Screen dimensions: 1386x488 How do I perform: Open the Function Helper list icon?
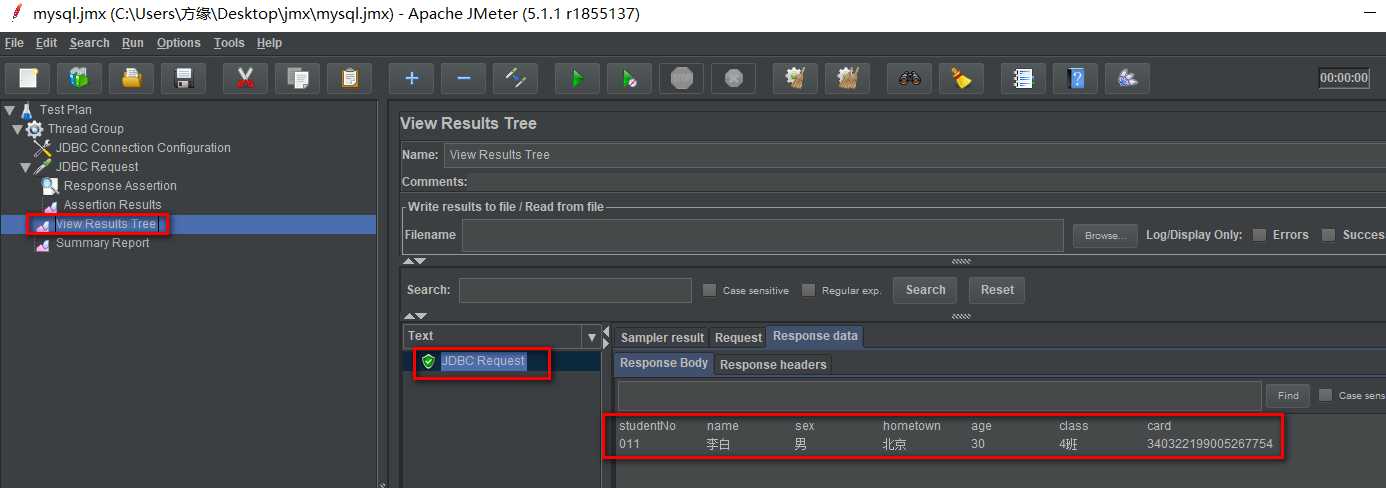click(1023, 78)
